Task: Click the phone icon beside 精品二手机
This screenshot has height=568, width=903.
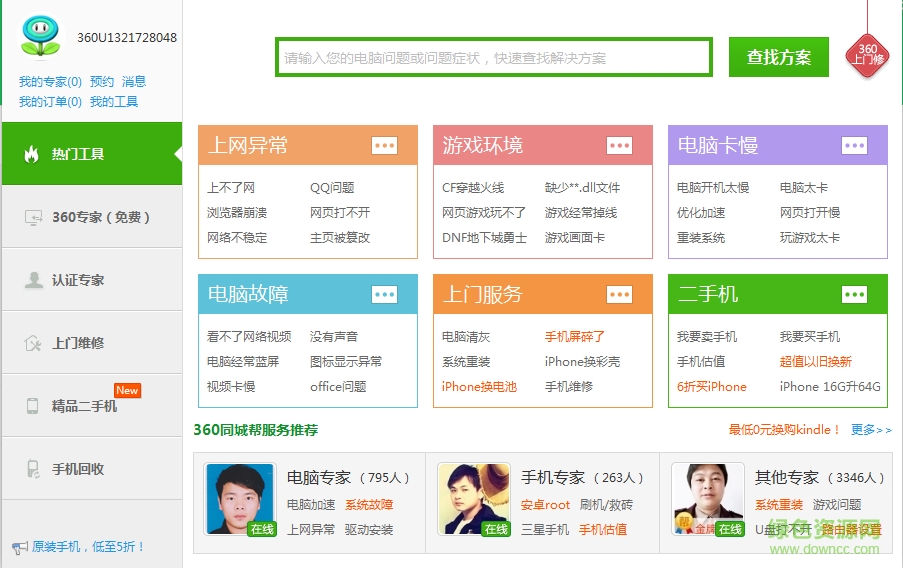Action: (33, 406)
